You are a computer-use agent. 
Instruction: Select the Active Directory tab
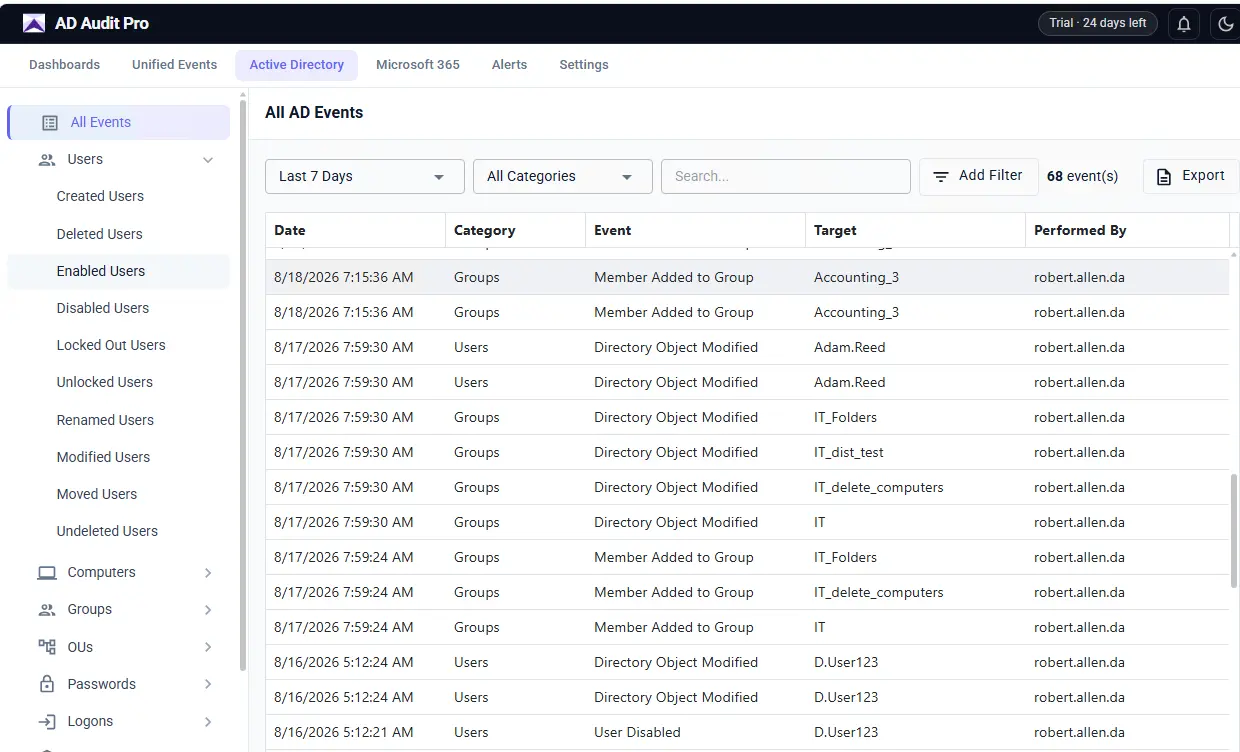pyautogui.click(x=297, y=65)
